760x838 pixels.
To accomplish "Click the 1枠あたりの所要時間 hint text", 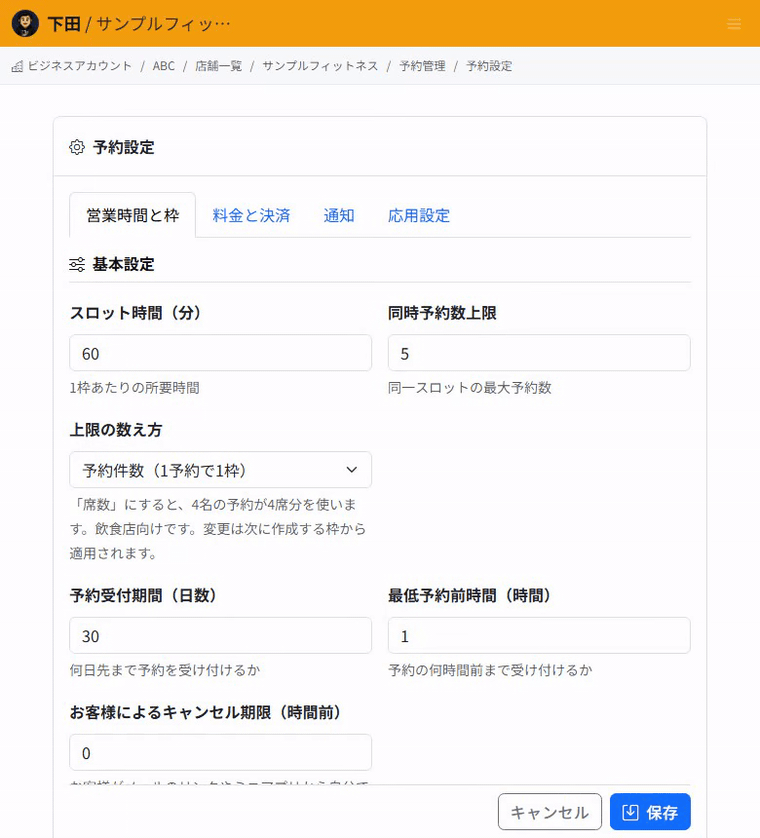I will (135, 388).
